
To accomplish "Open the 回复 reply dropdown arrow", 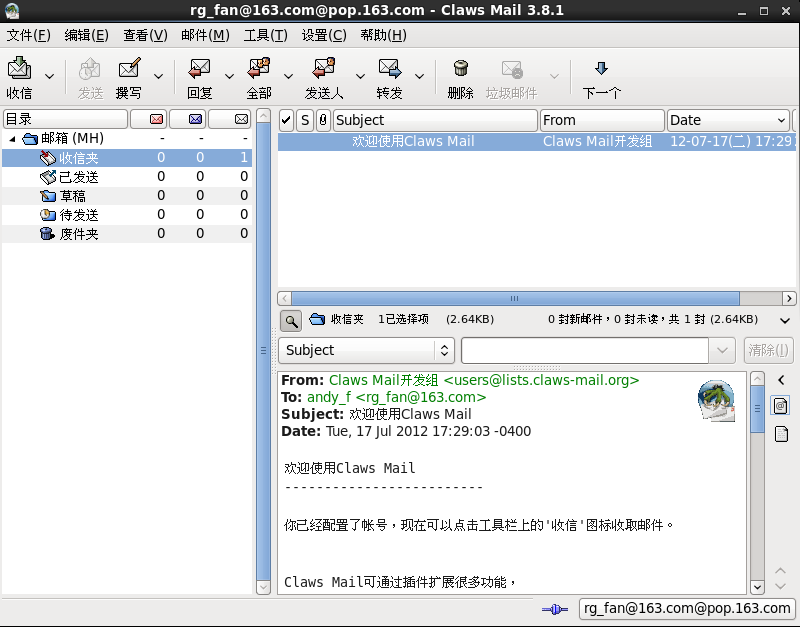I will pyautogui.click(x=230, y=77).
